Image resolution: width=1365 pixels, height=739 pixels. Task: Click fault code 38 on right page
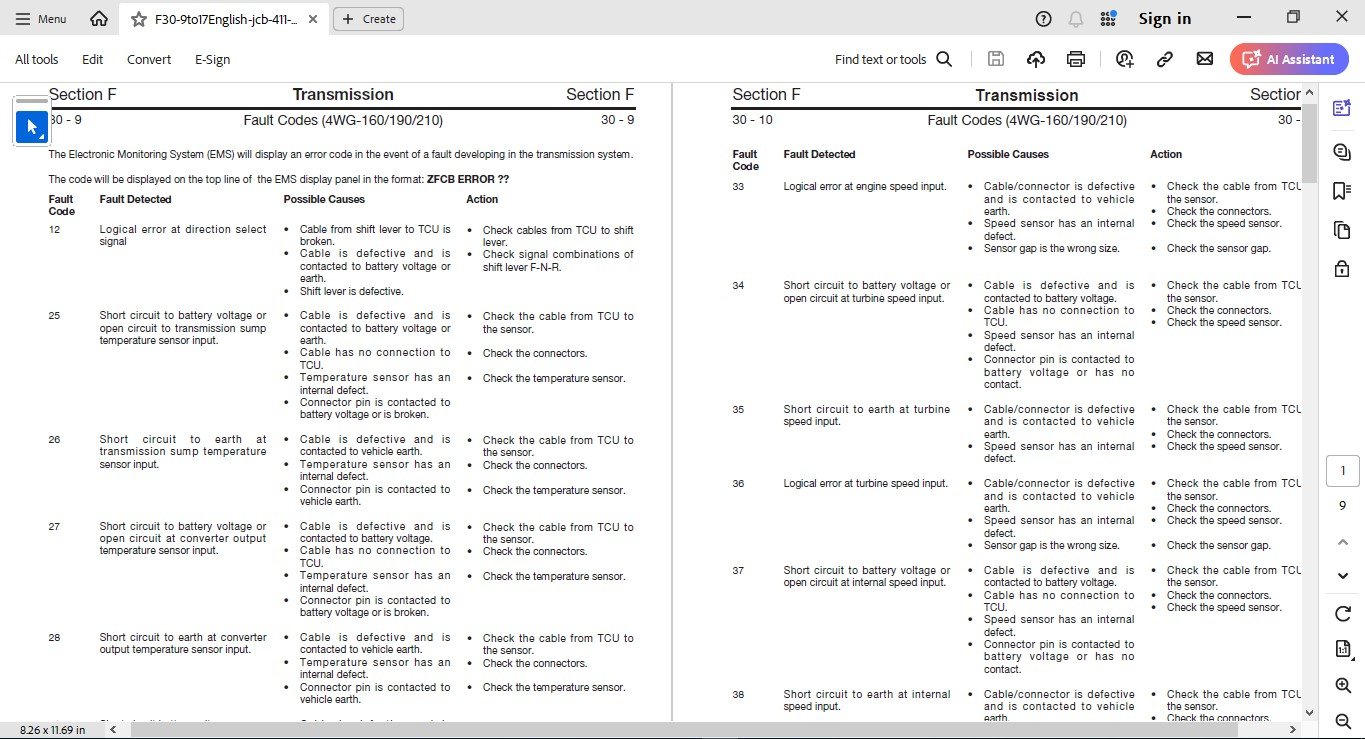pos(738,695)
